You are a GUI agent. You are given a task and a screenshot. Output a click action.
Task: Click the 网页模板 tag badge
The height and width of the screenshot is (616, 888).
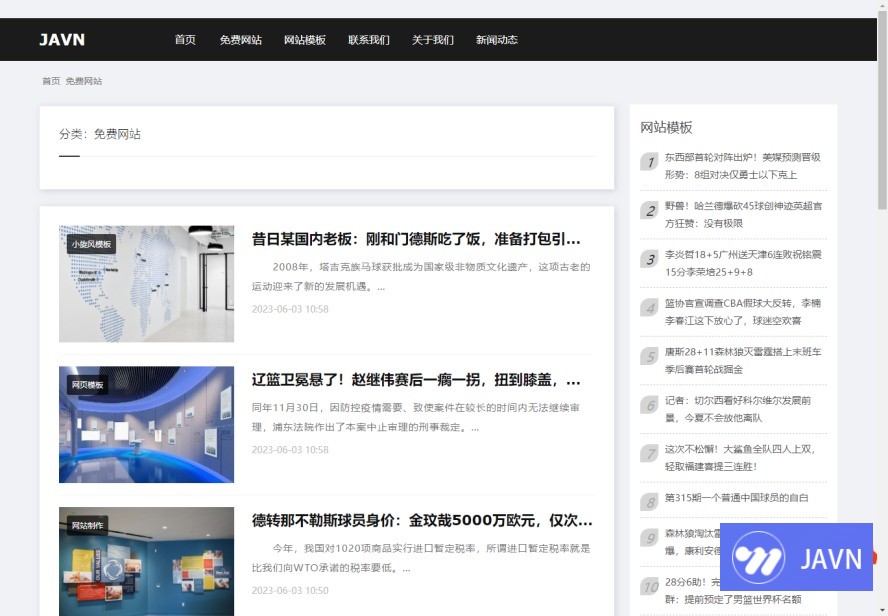click(x=87, y=385)
